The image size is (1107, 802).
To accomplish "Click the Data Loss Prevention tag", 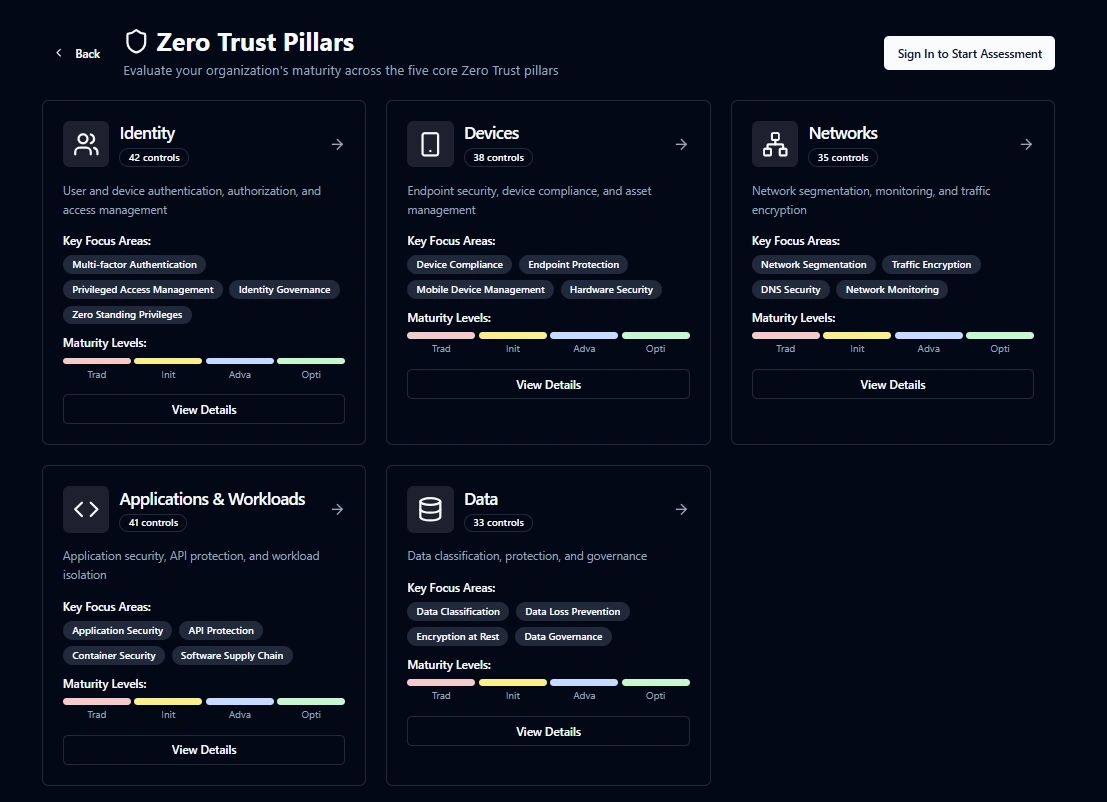I will [x=573, y=612].
